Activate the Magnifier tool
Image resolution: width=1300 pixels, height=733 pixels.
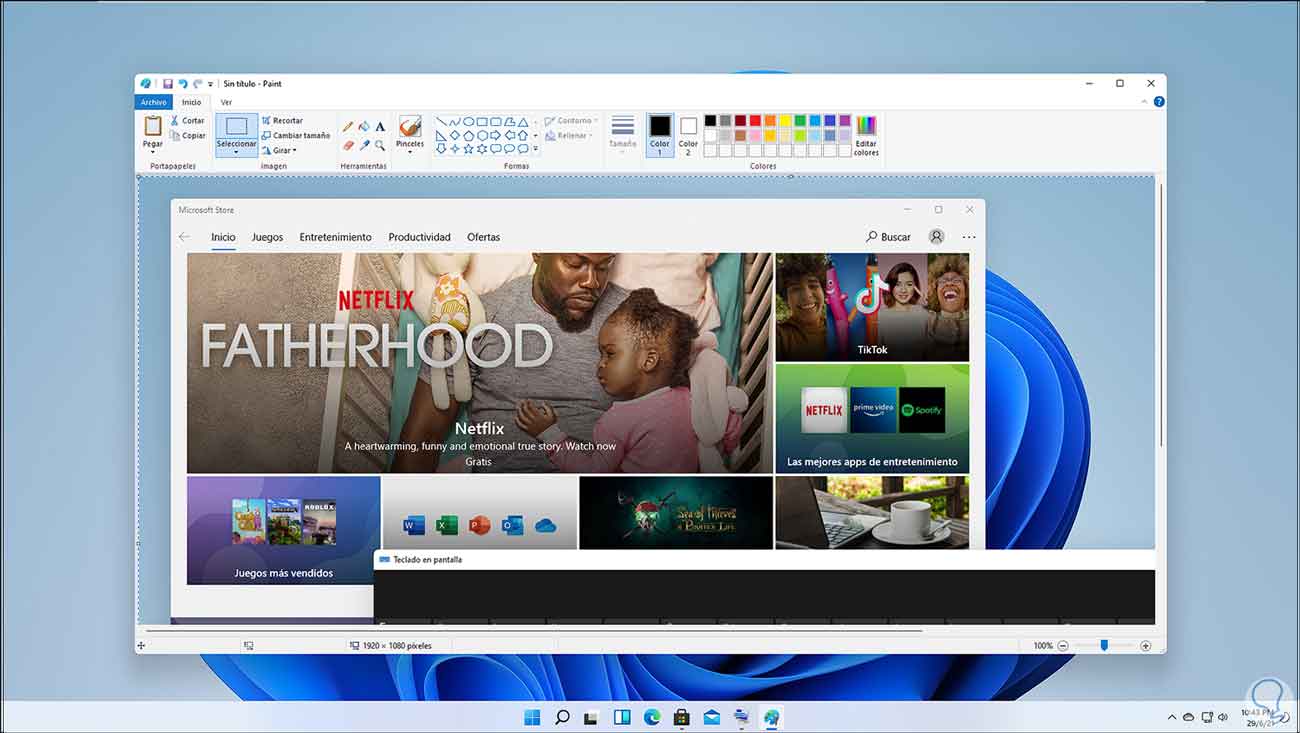tap(380, 145)
